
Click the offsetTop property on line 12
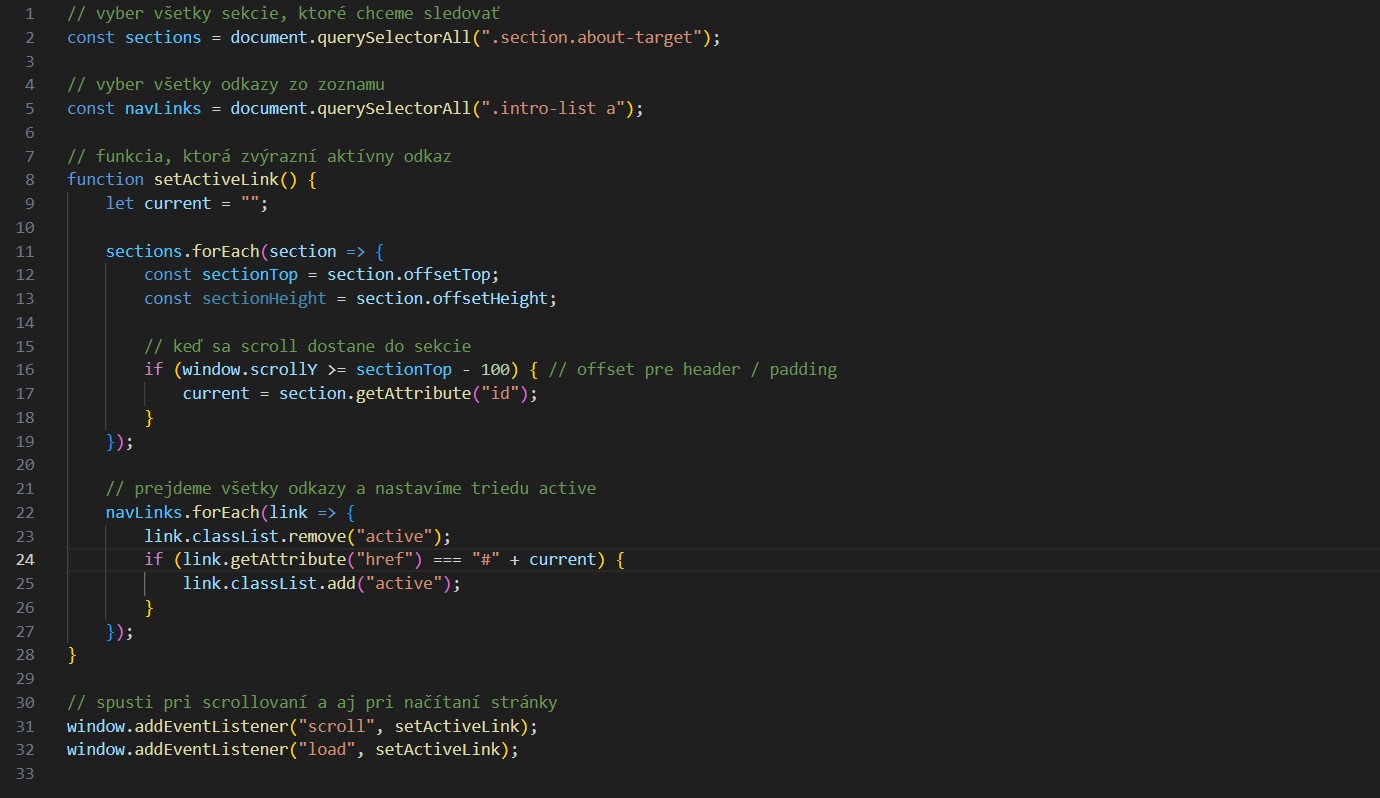tap(450, 275)
